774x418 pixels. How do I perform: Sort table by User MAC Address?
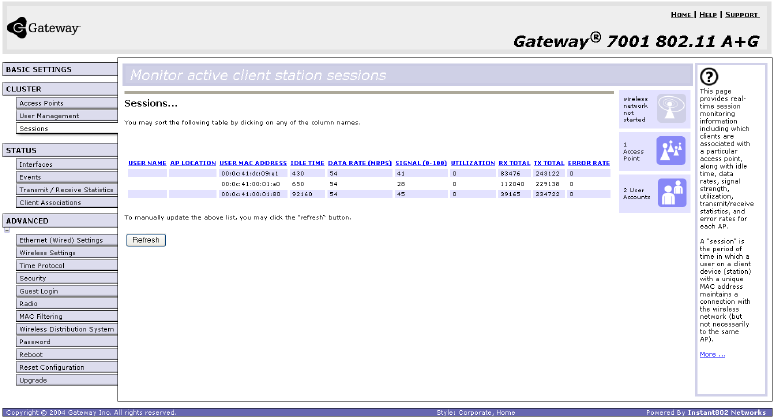[253, 163]
